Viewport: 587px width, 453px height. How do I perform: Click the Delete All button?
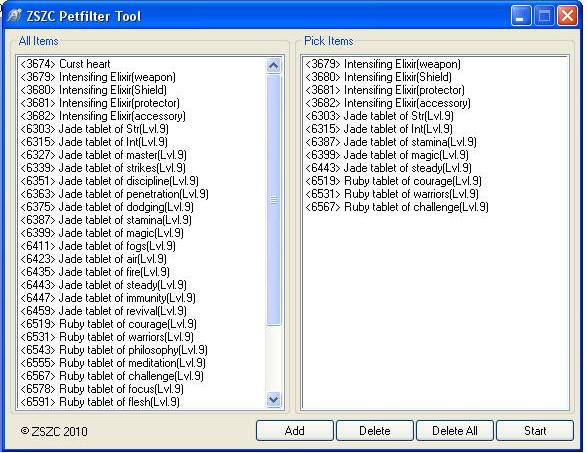coord(455,431)
